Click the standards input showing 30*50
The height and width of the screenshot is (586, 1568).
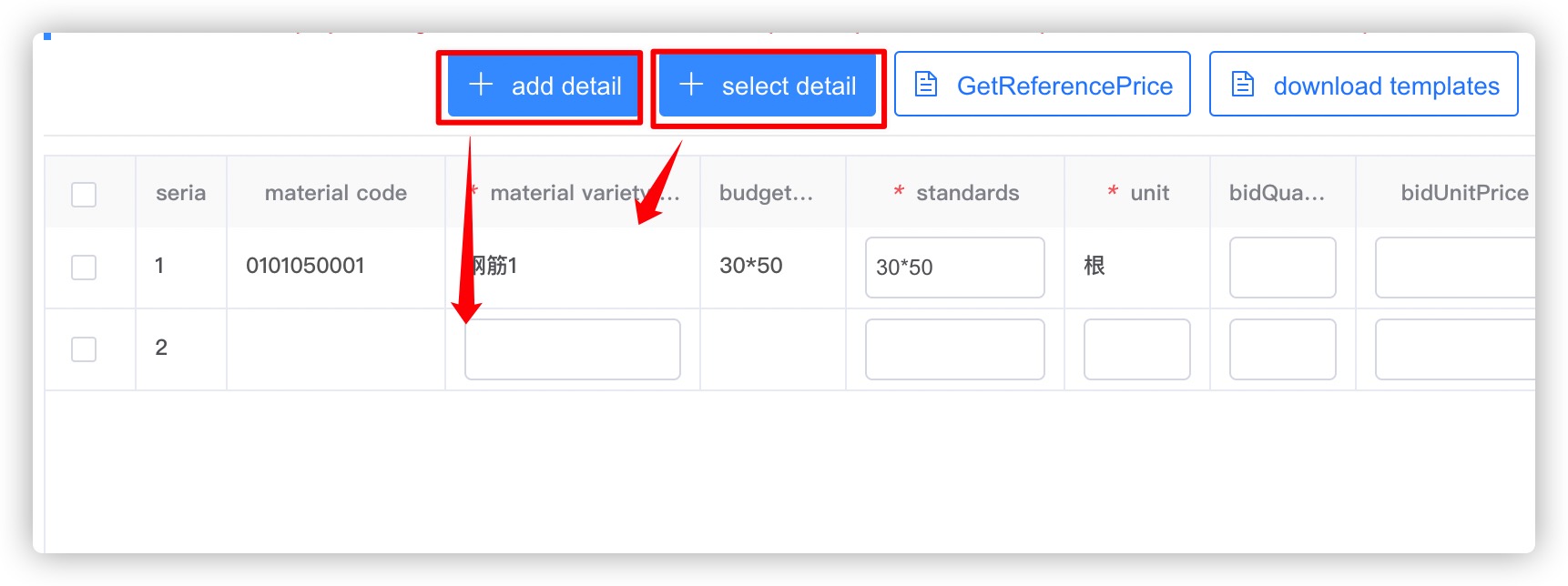(x=953, y=267)
